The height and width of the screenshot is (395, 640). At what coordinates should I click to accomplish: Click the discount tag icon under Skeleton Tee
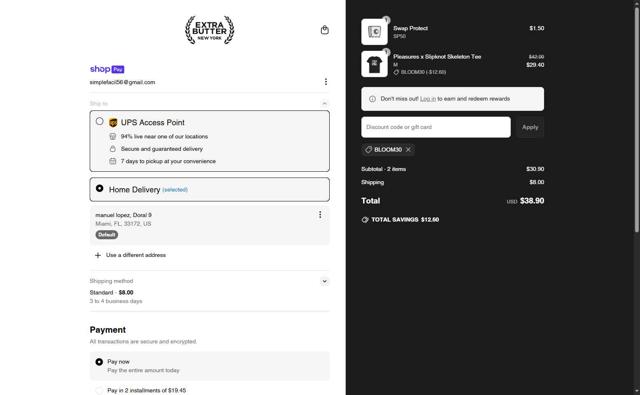point(396,72)
